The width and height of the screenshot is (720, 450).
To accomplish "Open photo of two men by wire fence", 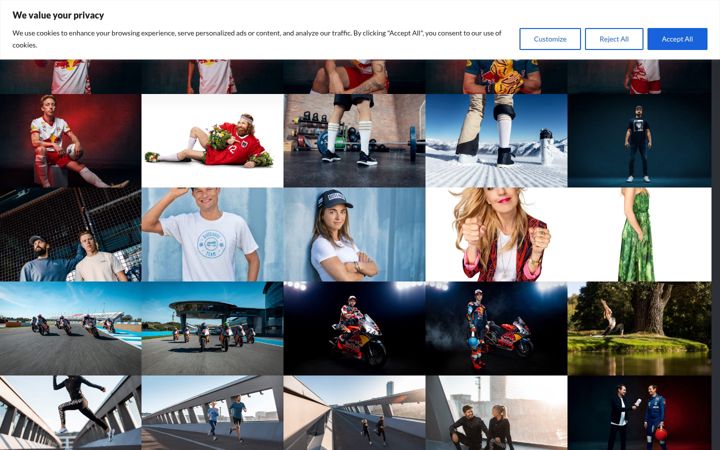I will click(70, 234).
